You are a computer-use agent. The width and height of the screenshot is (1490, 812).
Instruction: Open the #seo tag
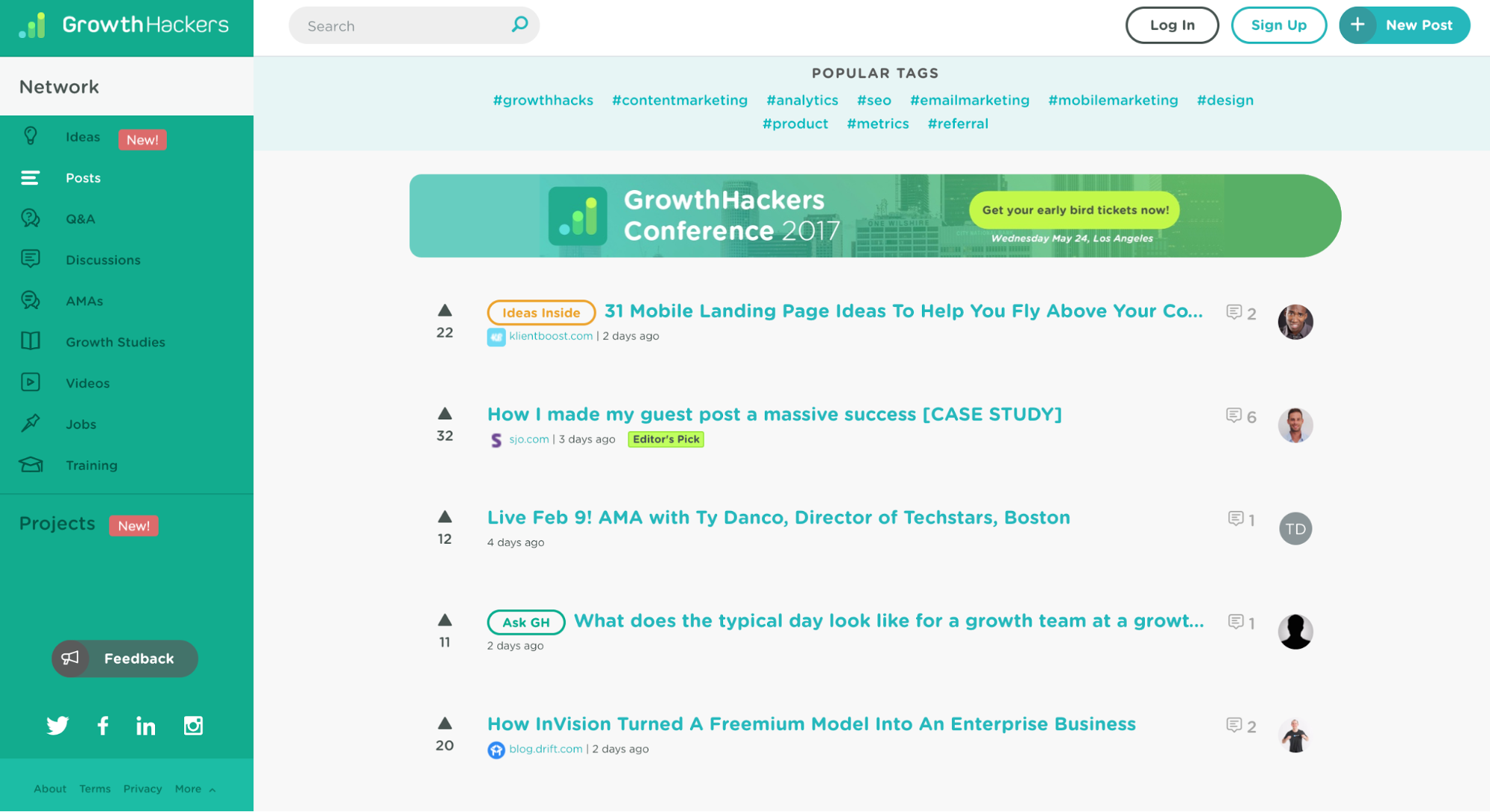(x=874, y=100)
